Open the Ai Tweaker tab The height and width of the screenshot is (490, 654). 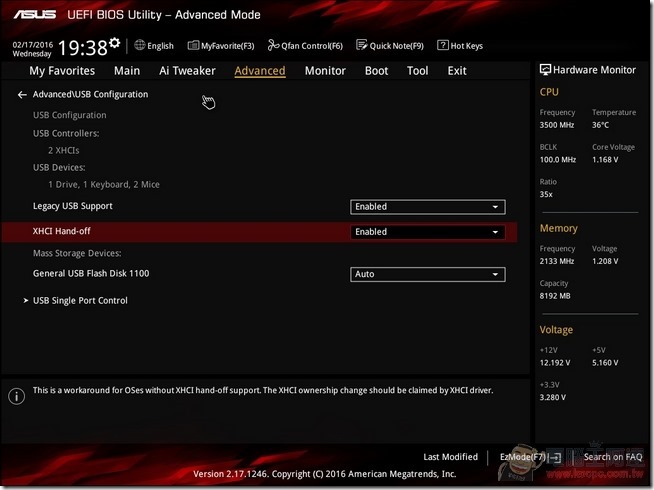pyautogui.click(x=187, y=71)
